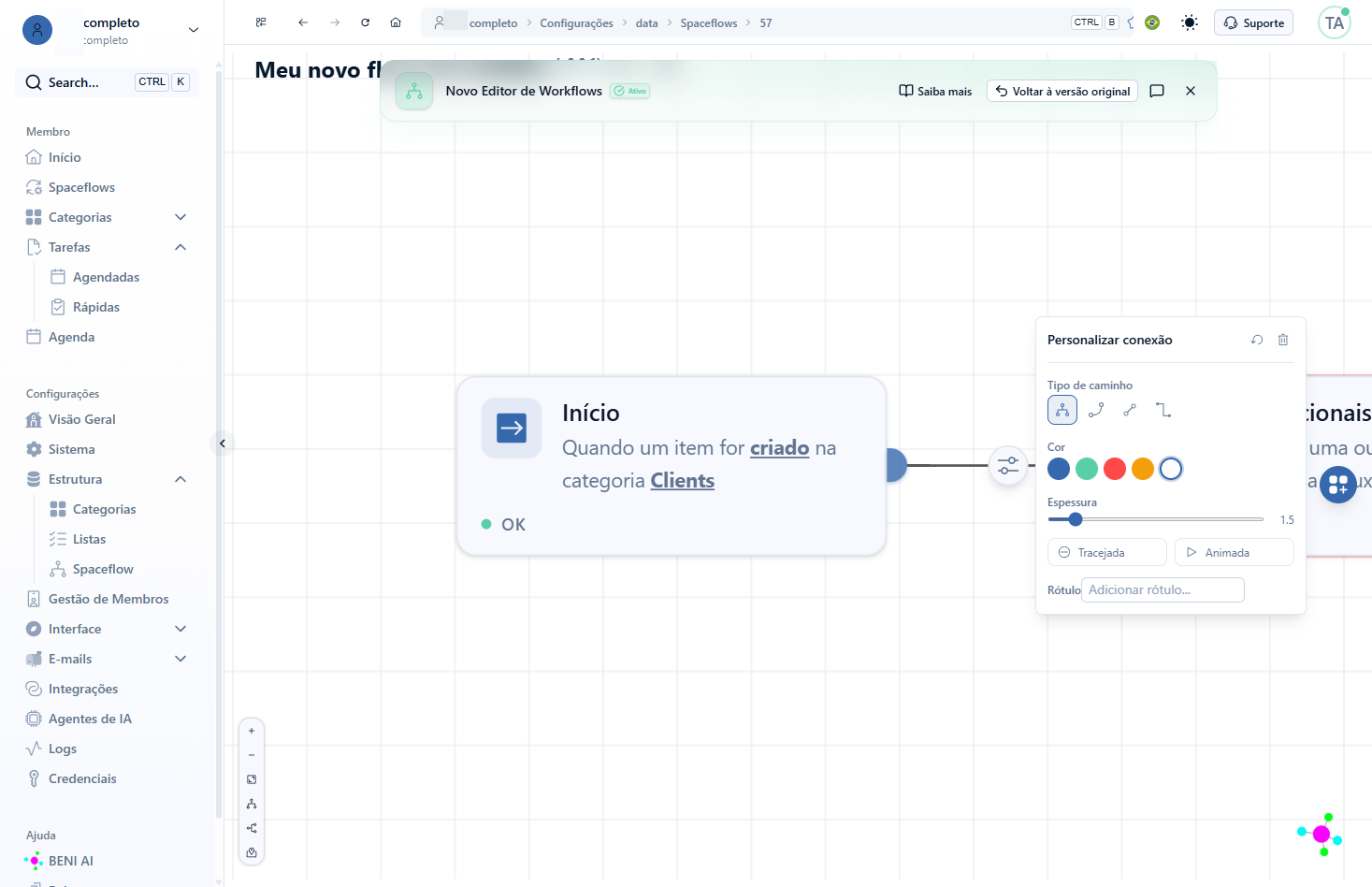The image size is (1372, 887).
Task: Open the feedback comment icon in banner
Action: tap(1157, 91)
